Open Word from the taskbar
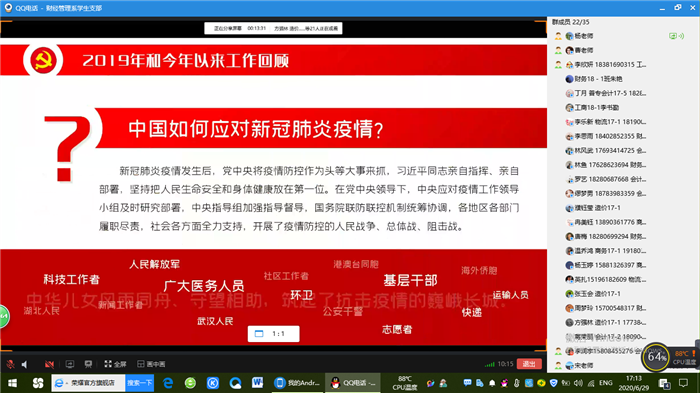This screenshot has height=393, width=700. pyautogui.click(x=257, y=383)
